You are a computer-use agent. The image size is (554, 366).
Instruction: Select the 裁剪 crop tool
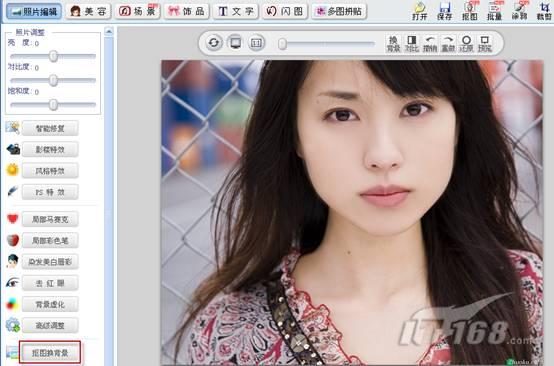click(544, 11)
